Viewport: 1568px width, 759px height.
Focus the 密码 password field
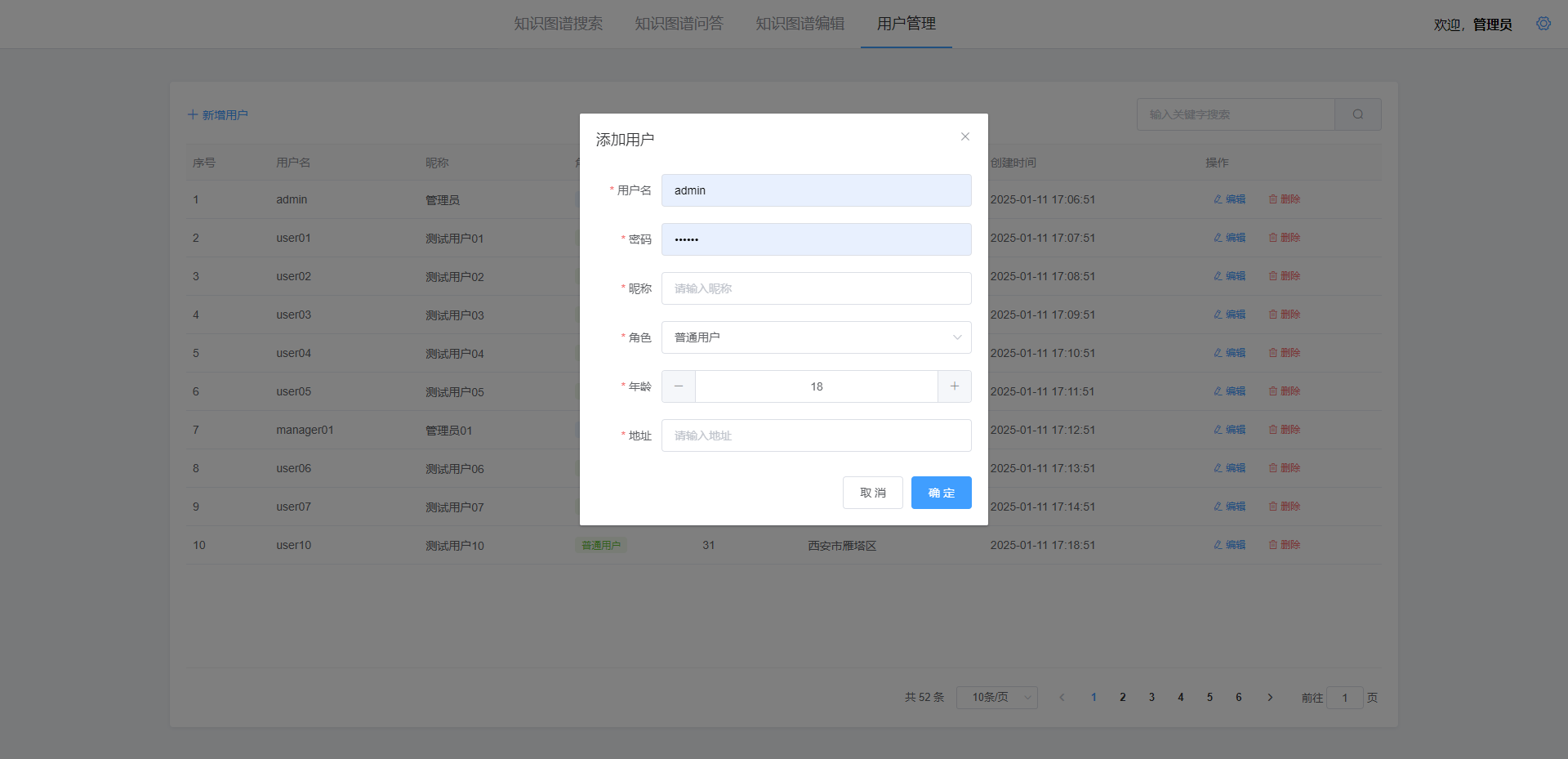(x=817, y=239)
